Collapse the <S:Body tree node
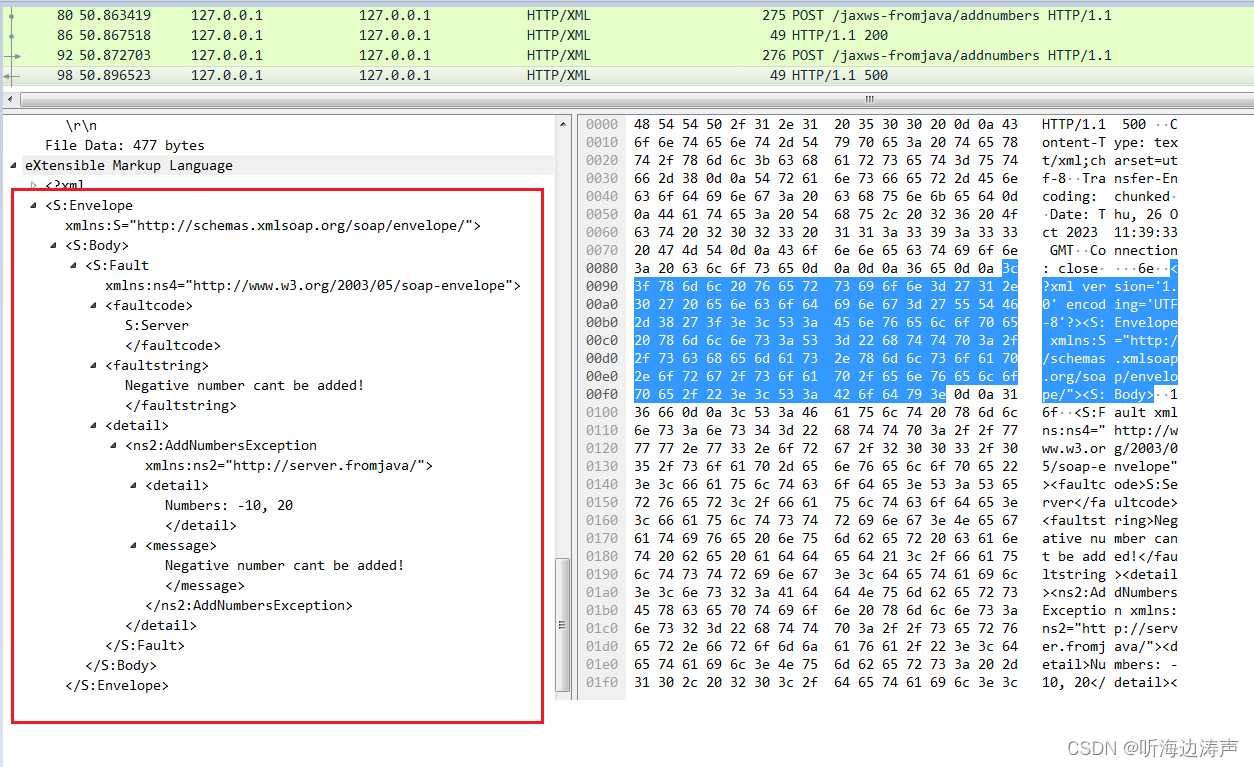 click(53, 245)
